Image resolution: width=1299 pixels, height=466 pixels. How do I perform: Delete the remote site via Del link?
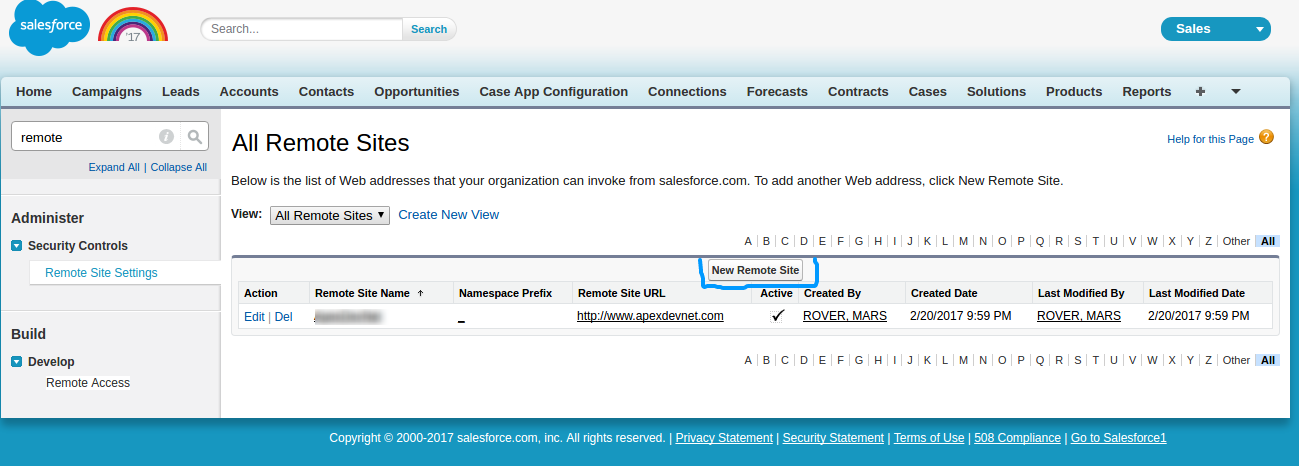click(284, 316)
